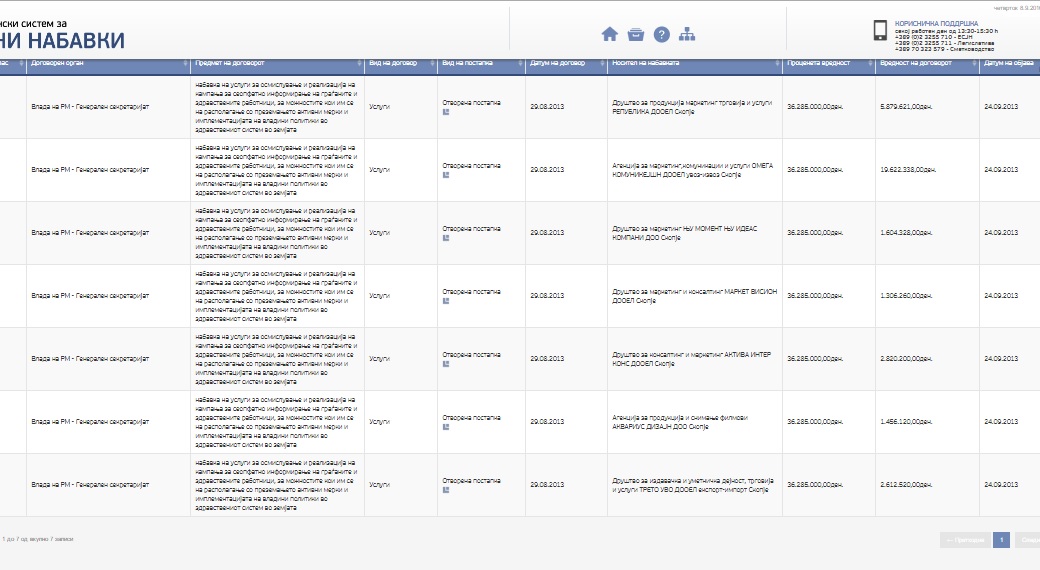Click contract value 19.622.338,00ден.
This screenshot has width=1040, height=570.
click(x=908, y=170)
